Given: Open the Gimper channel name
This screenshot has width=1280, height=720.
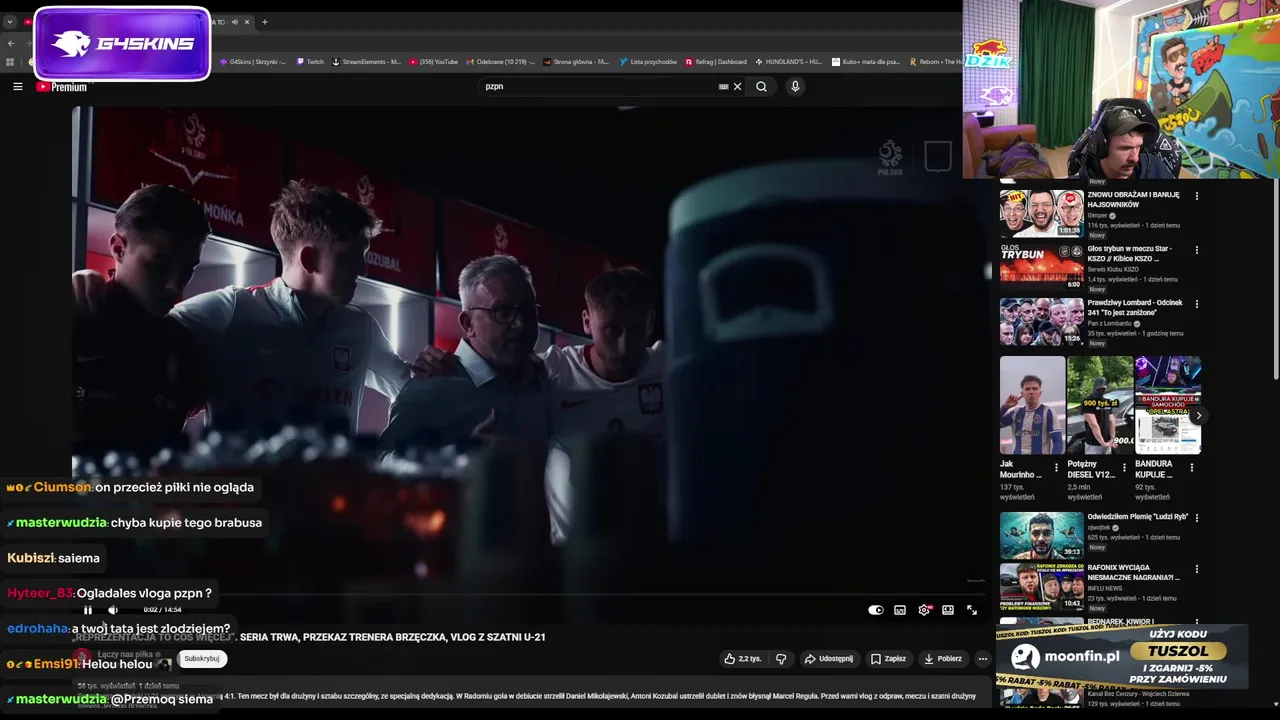Looking at the screenshot, I should [1097, 215].
